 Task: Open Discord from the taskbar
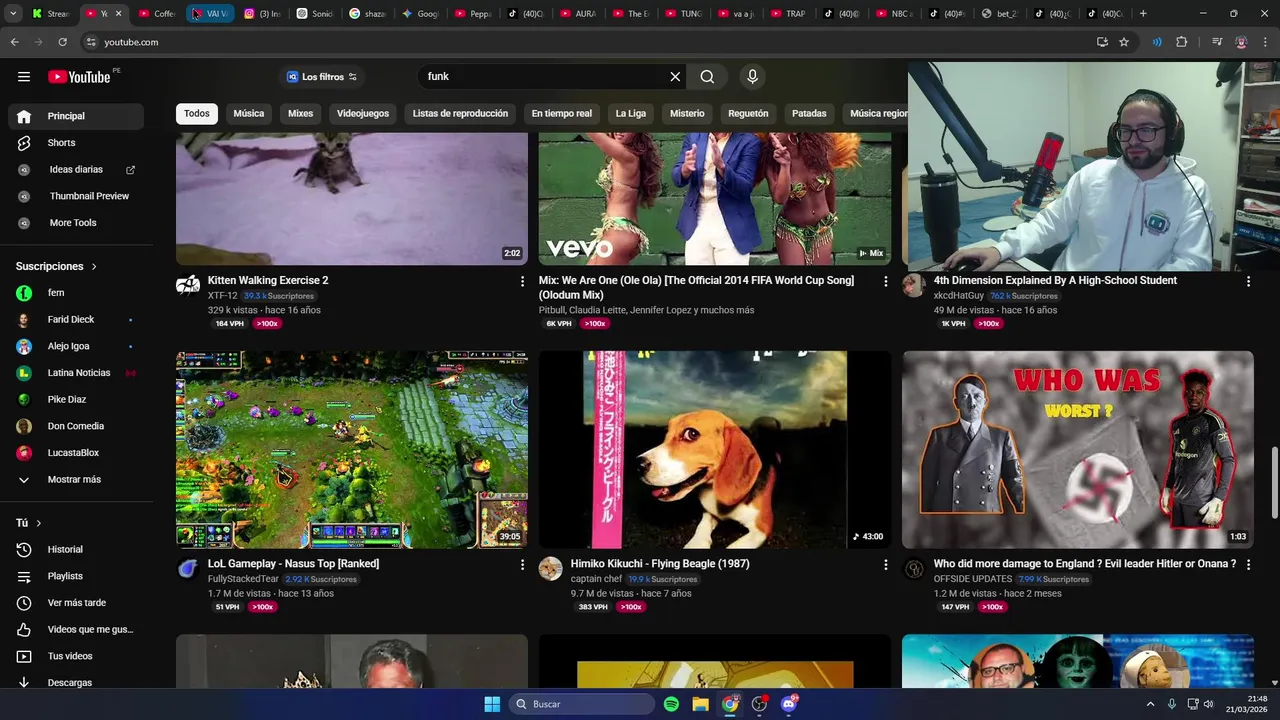coord(789,704)
